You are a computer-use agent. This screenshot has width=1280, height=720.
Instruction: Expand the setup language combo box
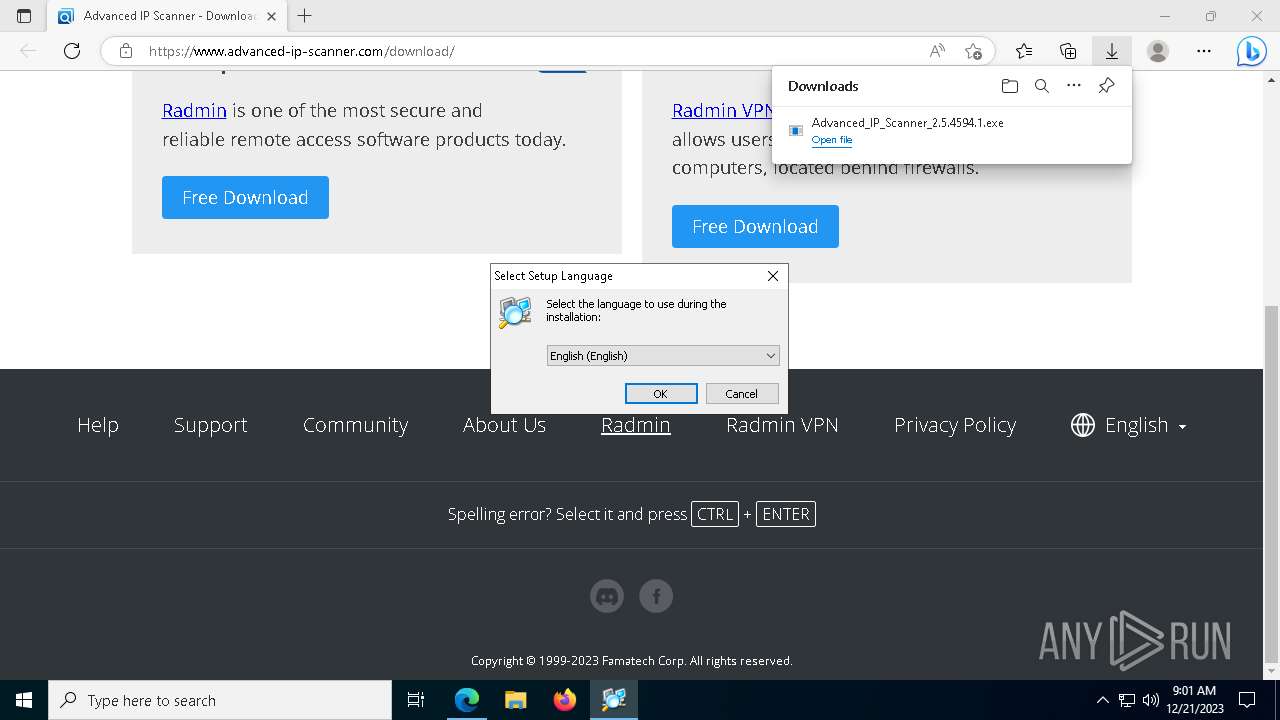(x=663, y=356)
